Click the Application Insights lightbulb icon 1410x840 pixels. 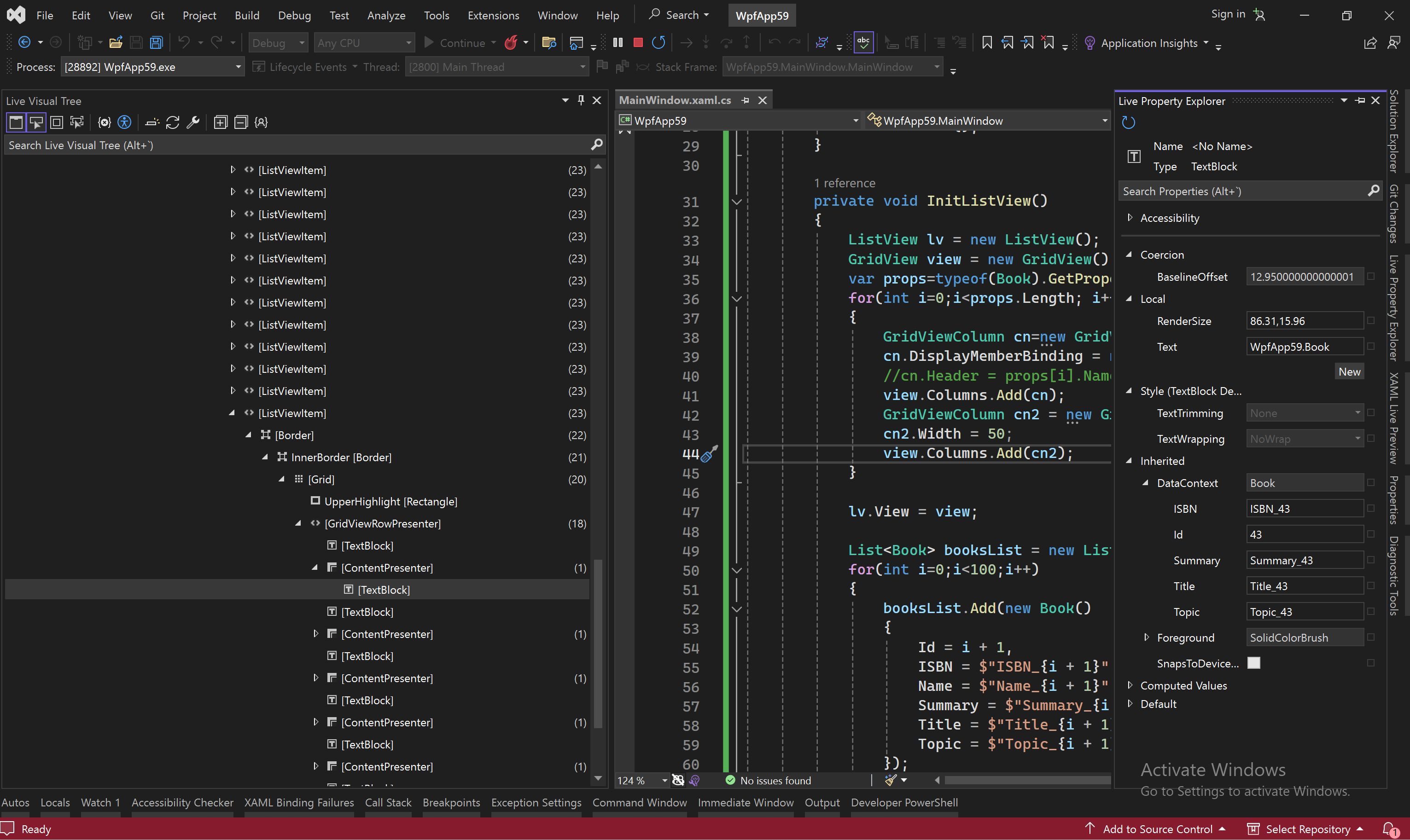click(x=1090, y=43)
